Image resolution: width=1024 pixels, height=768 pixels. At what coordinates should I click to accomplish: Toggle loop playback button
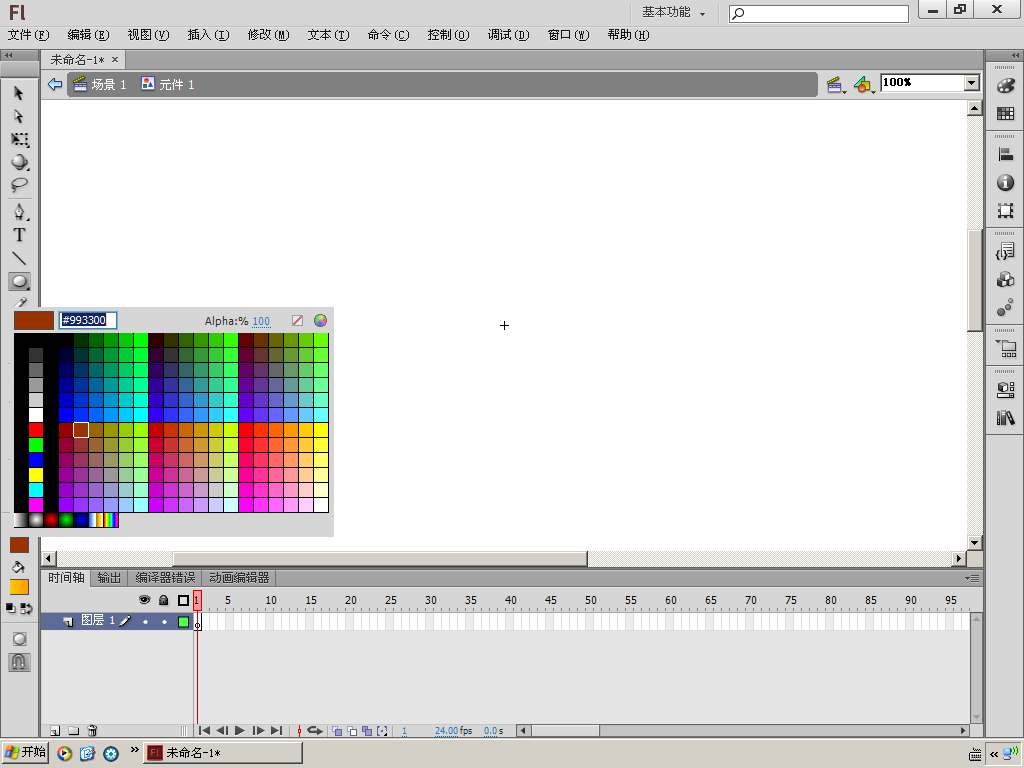[315, 731]
